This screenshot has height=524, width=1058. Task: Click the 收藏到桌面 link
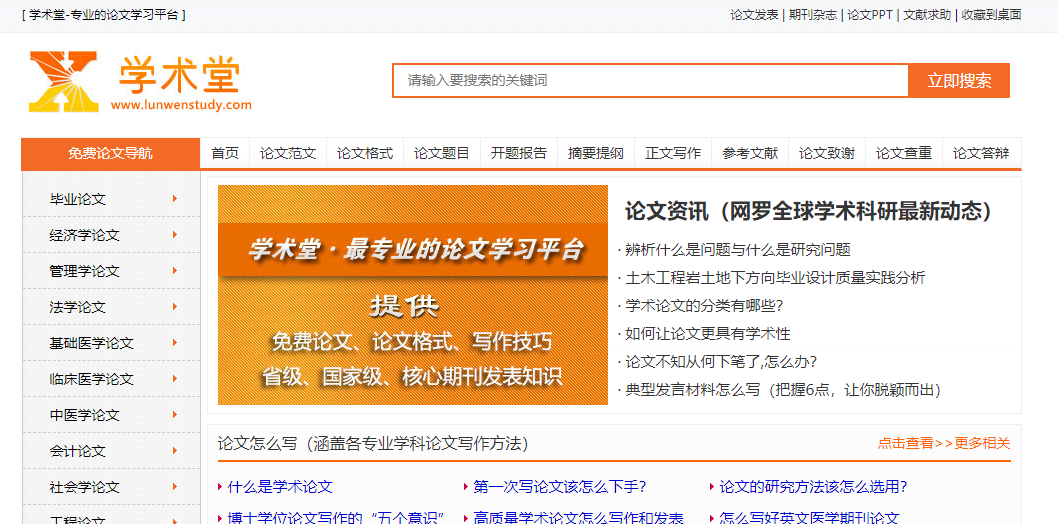(x=991, y=15)
